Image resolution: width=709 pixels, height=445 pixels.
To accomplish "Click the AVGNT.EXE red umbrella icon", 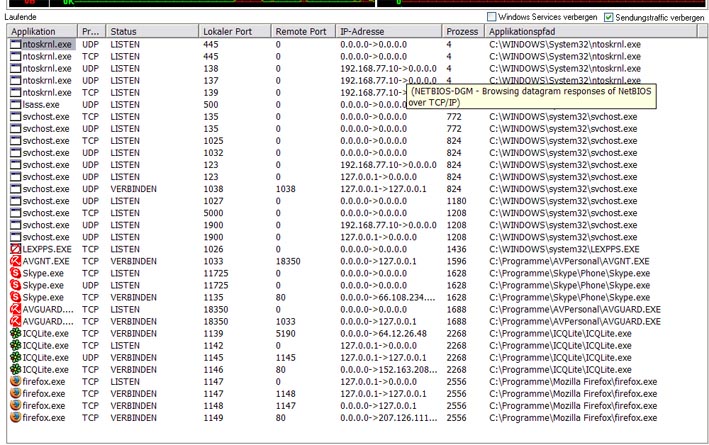I will (x=15, y=261).
